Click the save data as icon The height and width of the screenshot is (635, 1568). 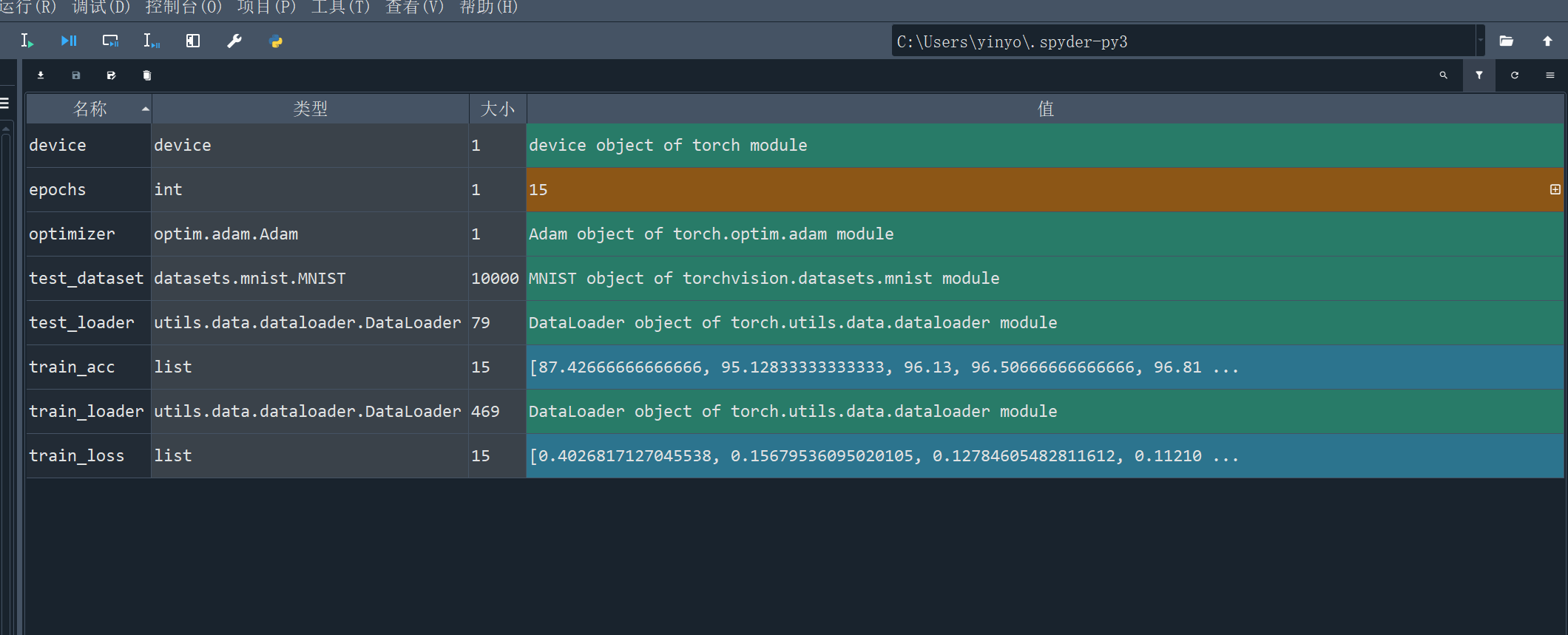111,75
